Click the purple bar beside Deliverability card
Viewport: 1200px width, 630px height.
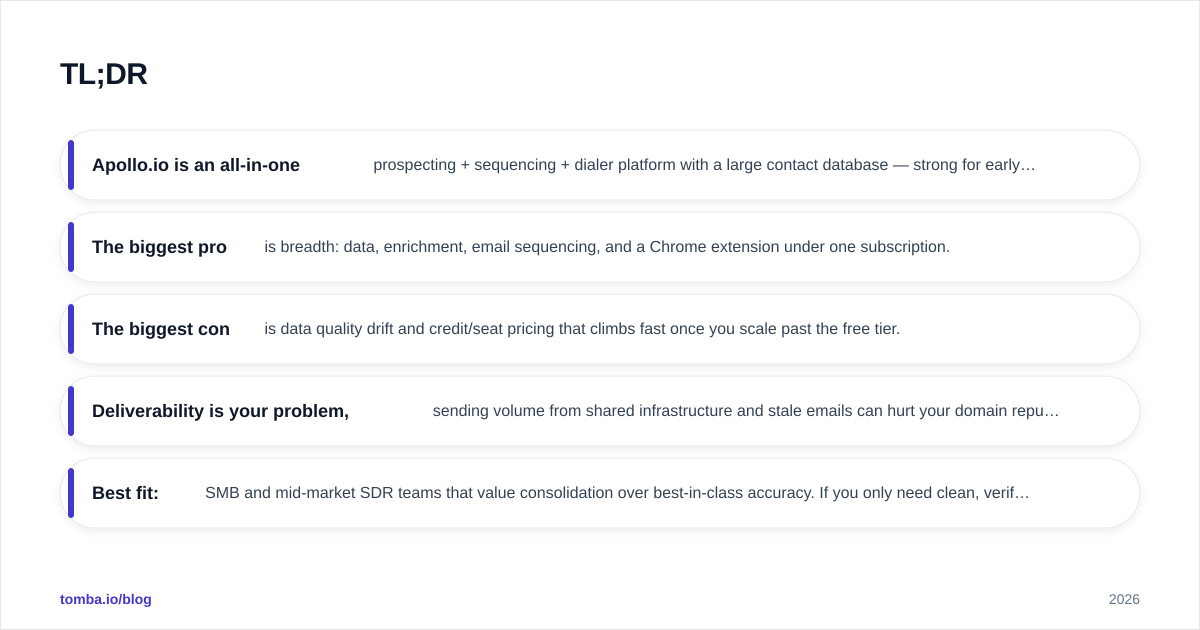click(71, 411)
